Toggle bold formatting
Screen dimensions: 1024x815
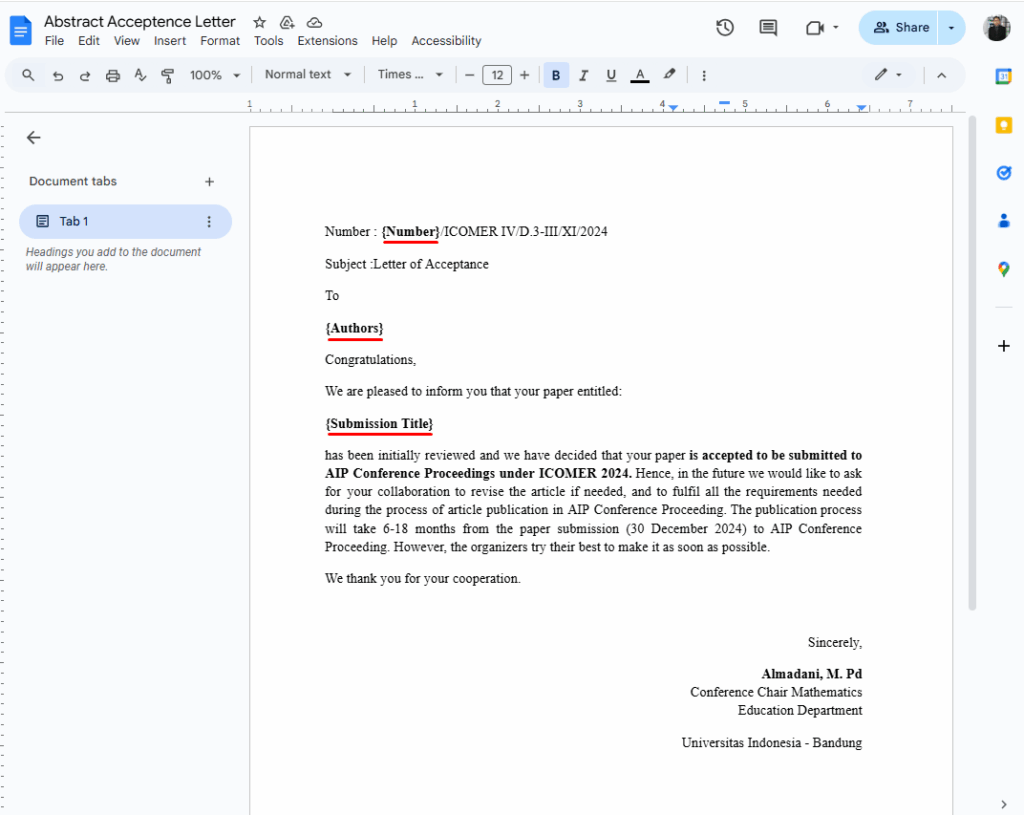pyautogui.click(x=556, y=75)
